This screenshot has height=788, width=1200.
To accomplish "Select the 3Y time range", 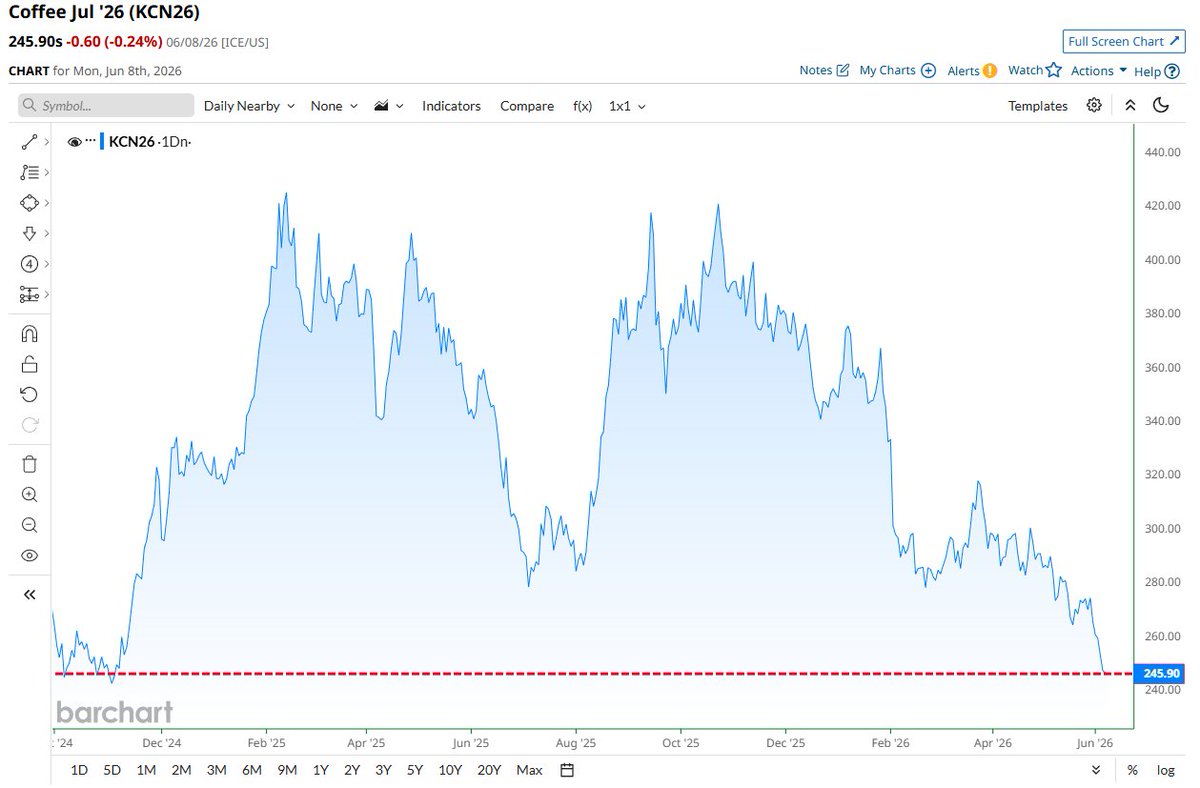I will (x=383, y=770).
